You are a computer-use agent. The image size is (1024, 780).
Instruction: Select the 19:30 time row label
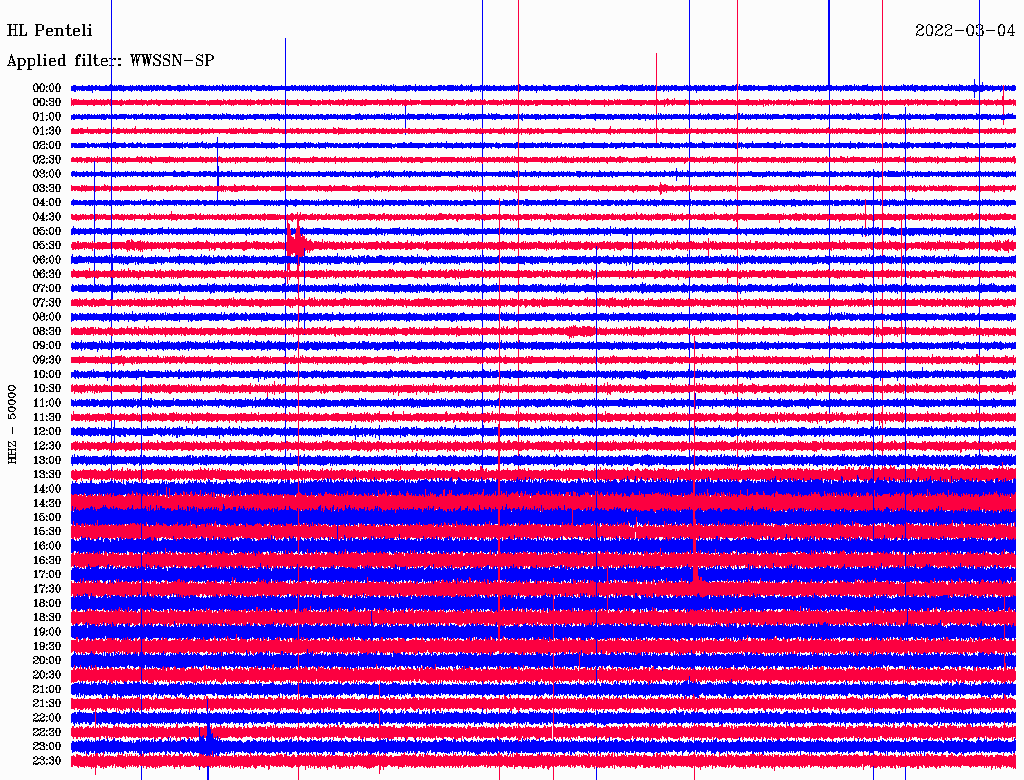pos(47,646)
